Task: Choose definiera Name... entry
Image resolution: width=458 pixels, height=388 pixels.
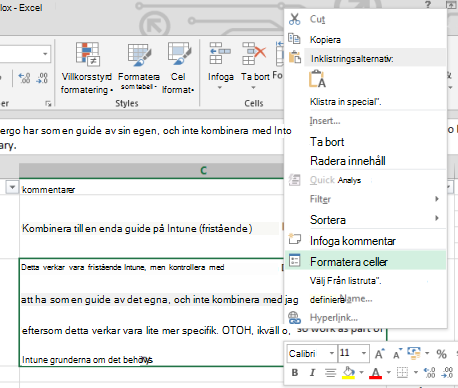Action: (366, 299)
